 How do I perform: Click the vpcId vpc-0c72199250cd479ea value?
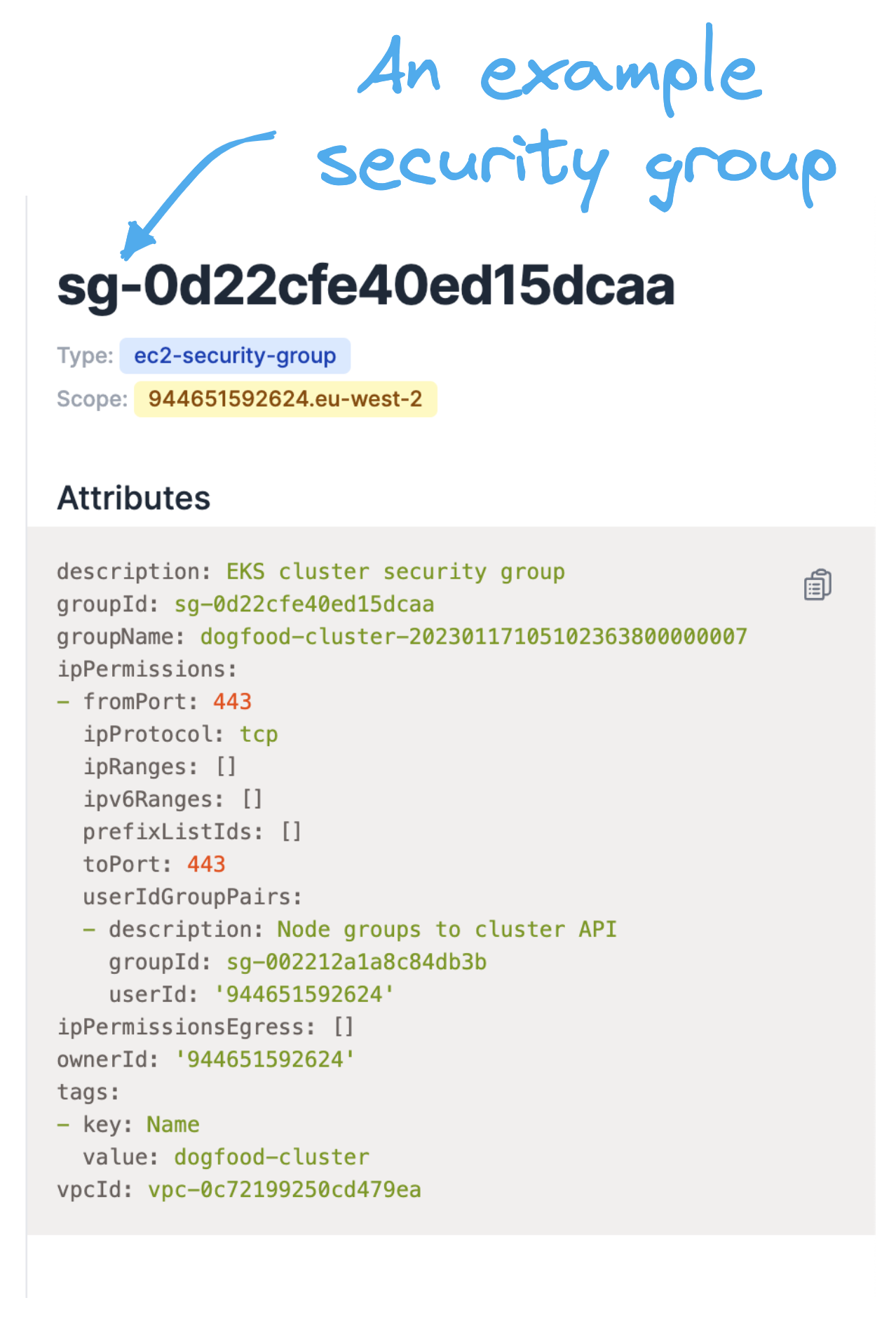(285, 1190)
